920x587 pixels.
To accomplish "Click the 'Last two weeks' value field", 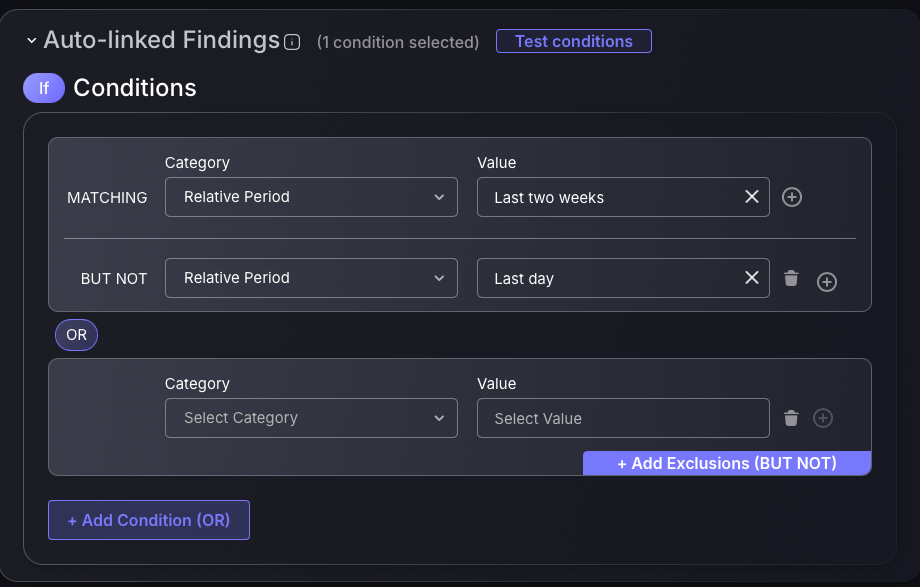I will point(623,197).
